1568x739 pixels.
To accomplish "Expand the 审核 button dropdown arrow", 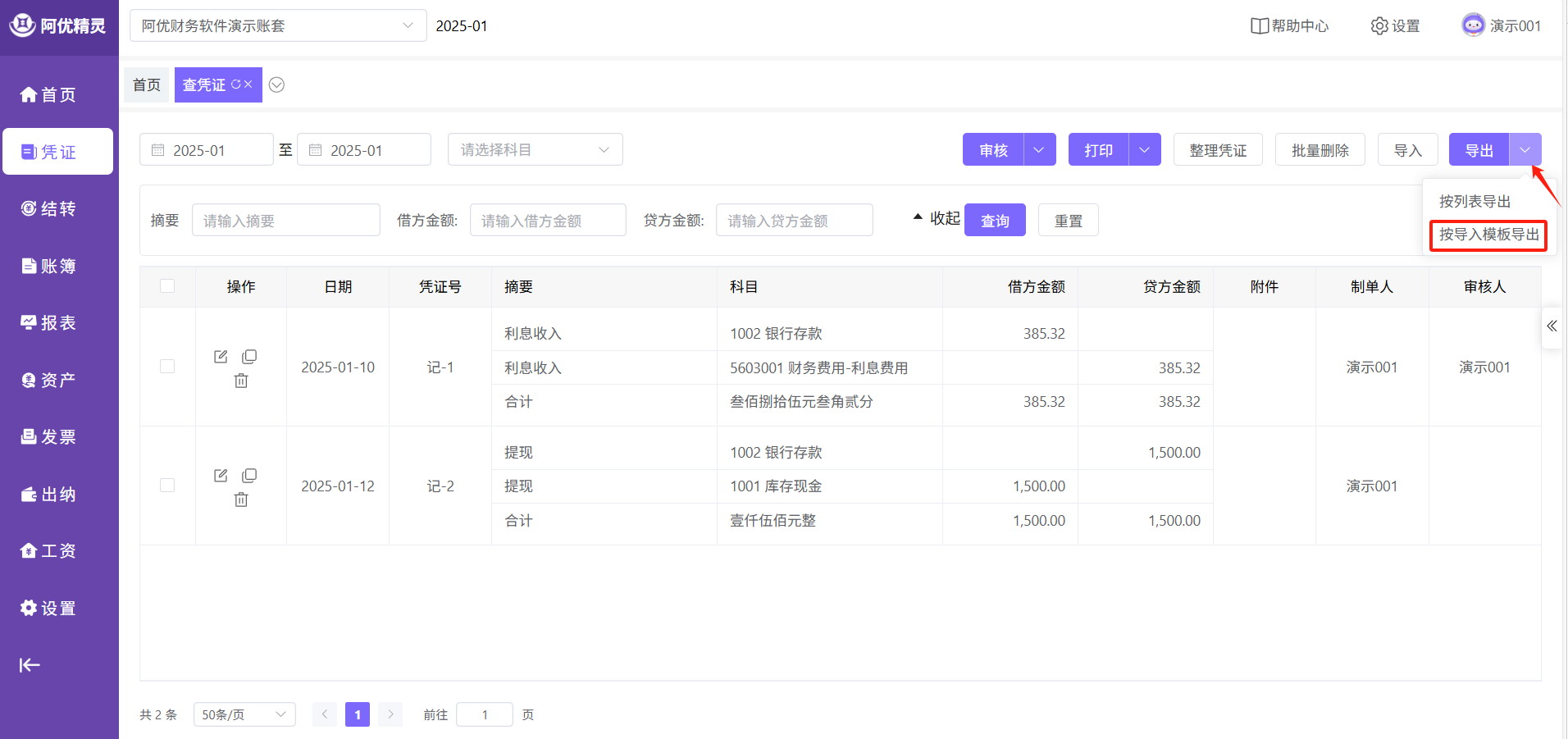I will [x=1039, y=150].
